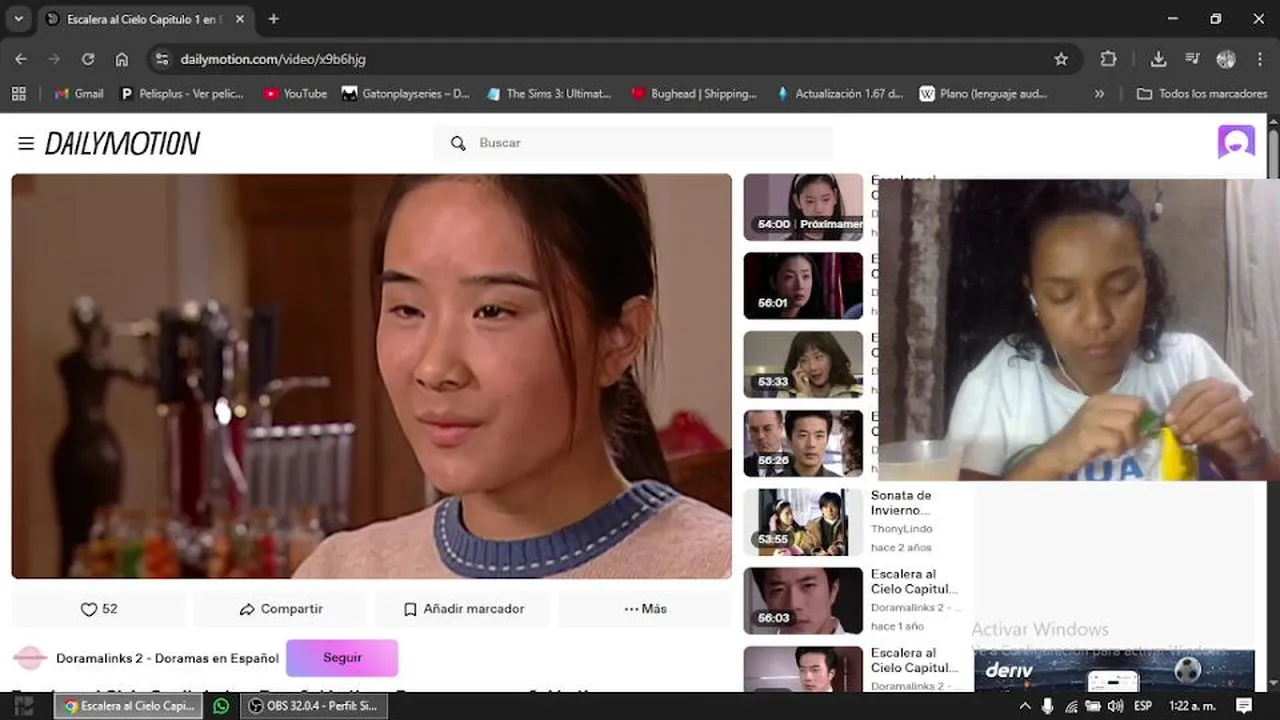Open the tab search dropdown arrow

pos(18,19)
